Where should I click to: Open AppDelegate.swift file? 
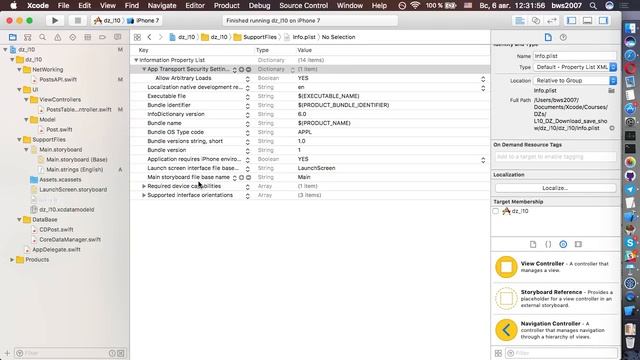coord(56,249)
